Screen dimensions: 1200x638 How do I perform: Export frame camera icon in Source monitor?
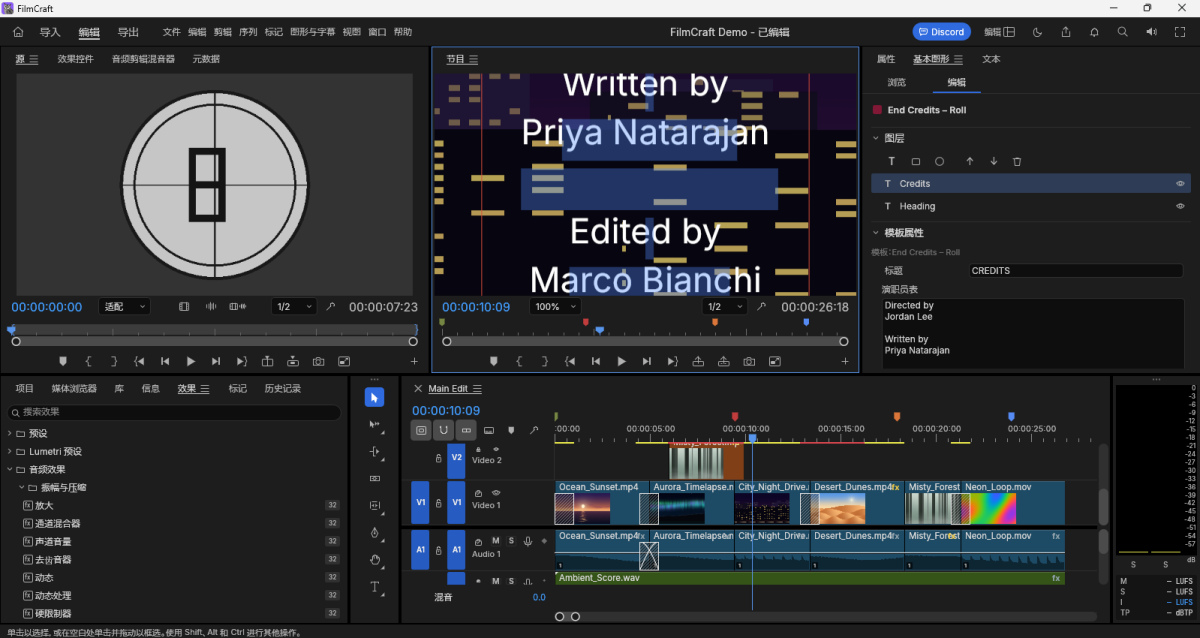click(318, 361)
